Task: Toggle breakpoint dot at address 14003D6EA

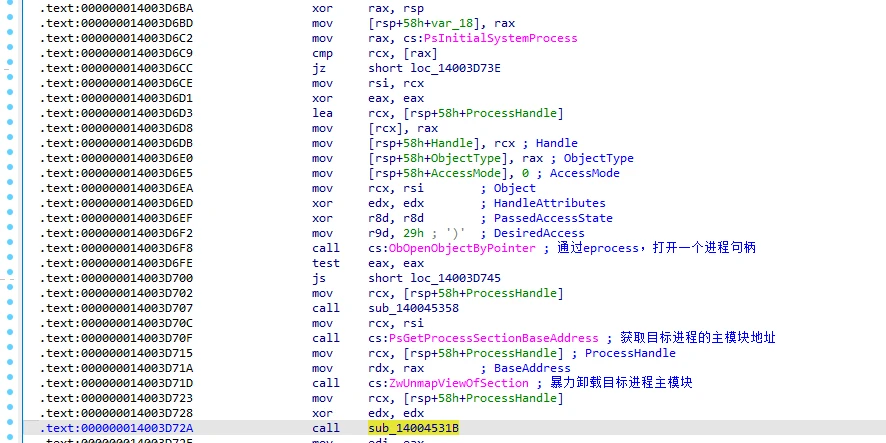Action: coord(10,181)
